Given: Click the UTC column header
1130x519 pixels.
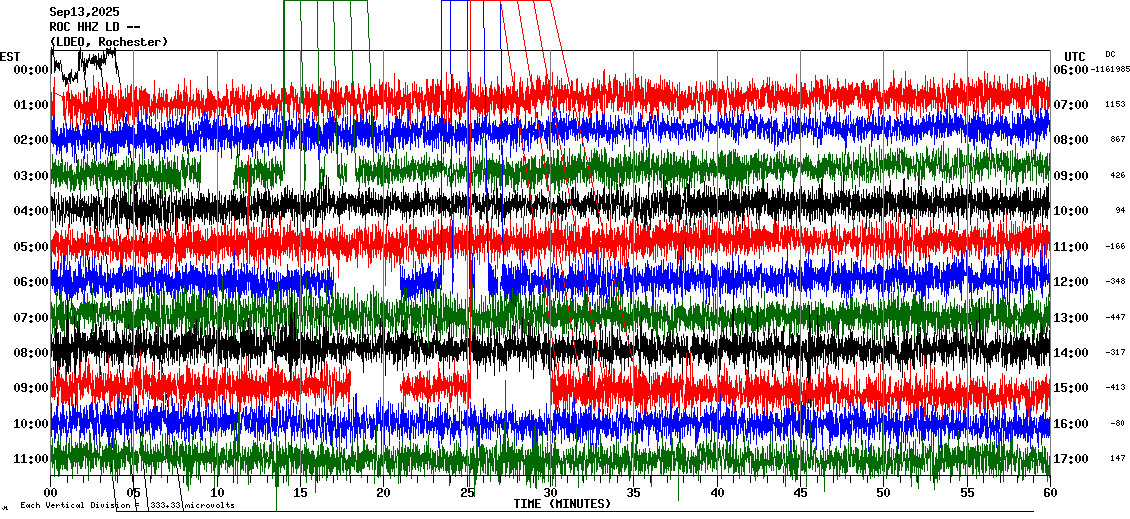Looking at the screenshot, I should (x=1075, y=56).
